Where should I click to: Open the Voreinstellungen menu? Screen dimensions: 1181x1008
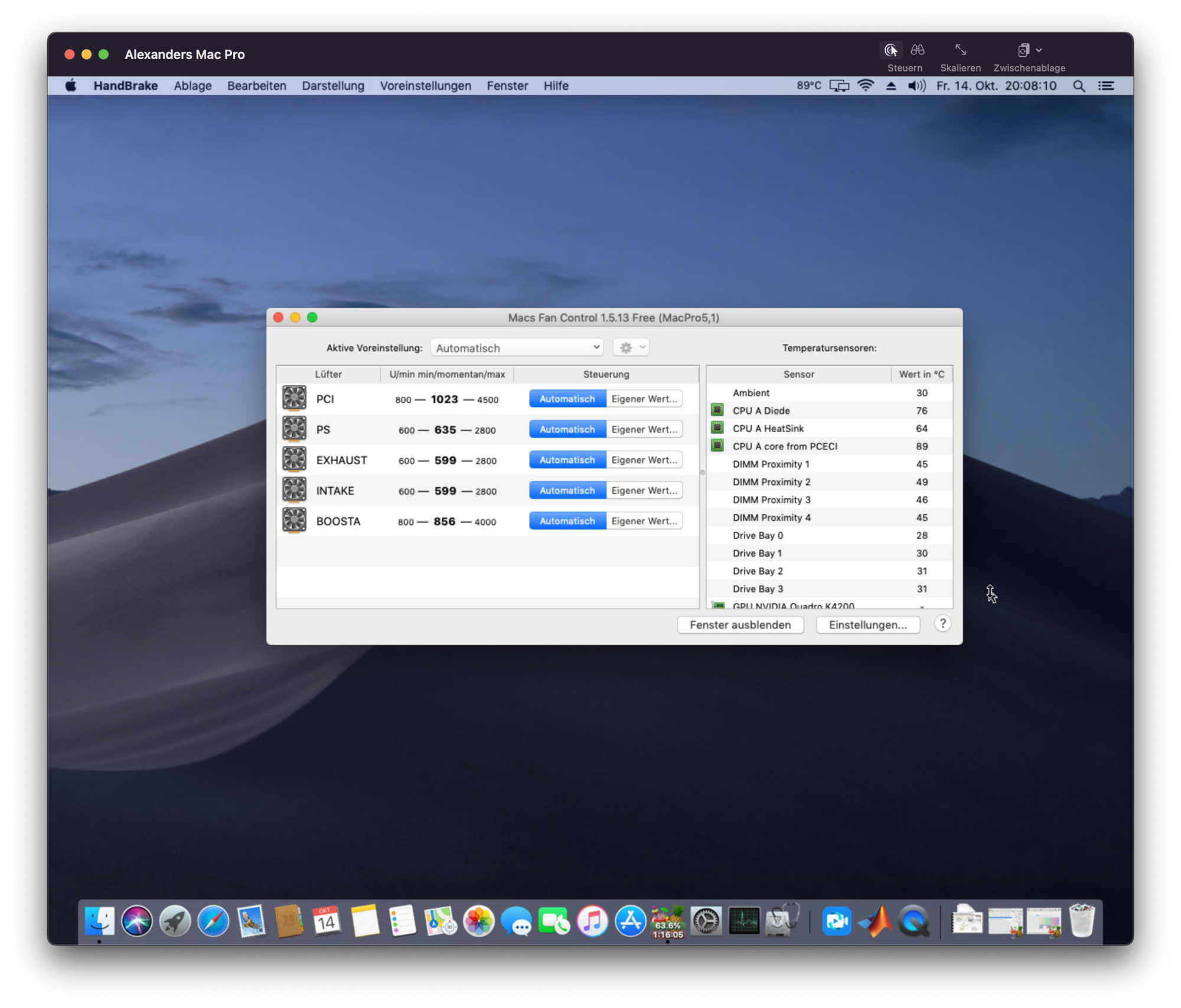(425, 86)
